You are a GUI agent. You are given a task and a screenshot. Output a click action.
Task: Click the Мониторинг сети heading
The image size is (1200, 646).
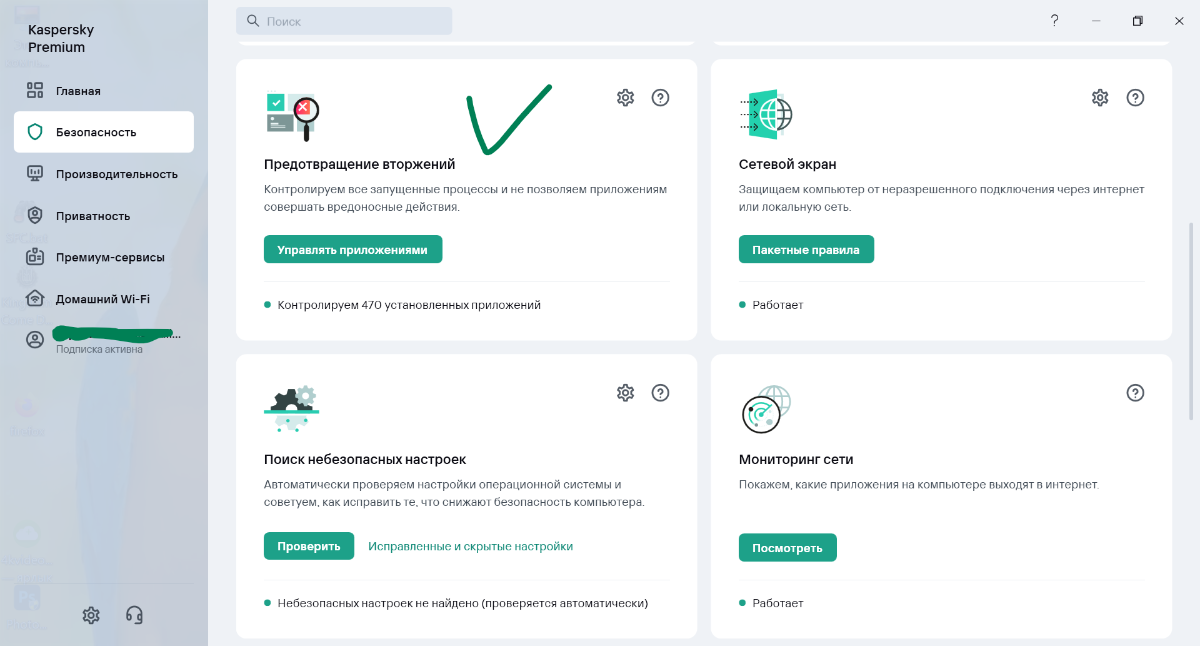point(796,459)
